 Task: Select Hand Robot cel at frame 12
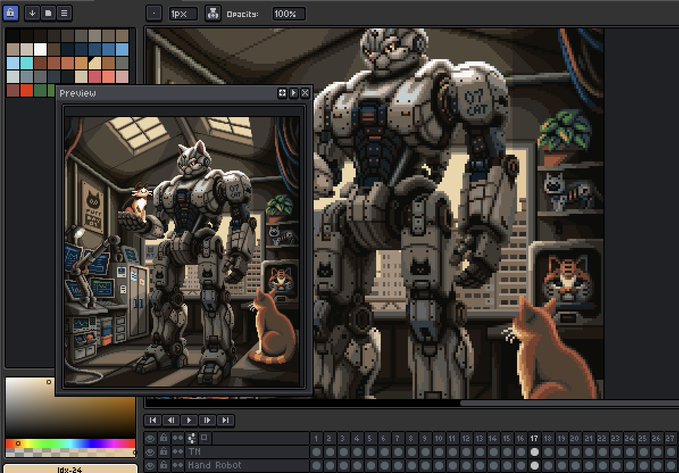[x=466, y=466]
